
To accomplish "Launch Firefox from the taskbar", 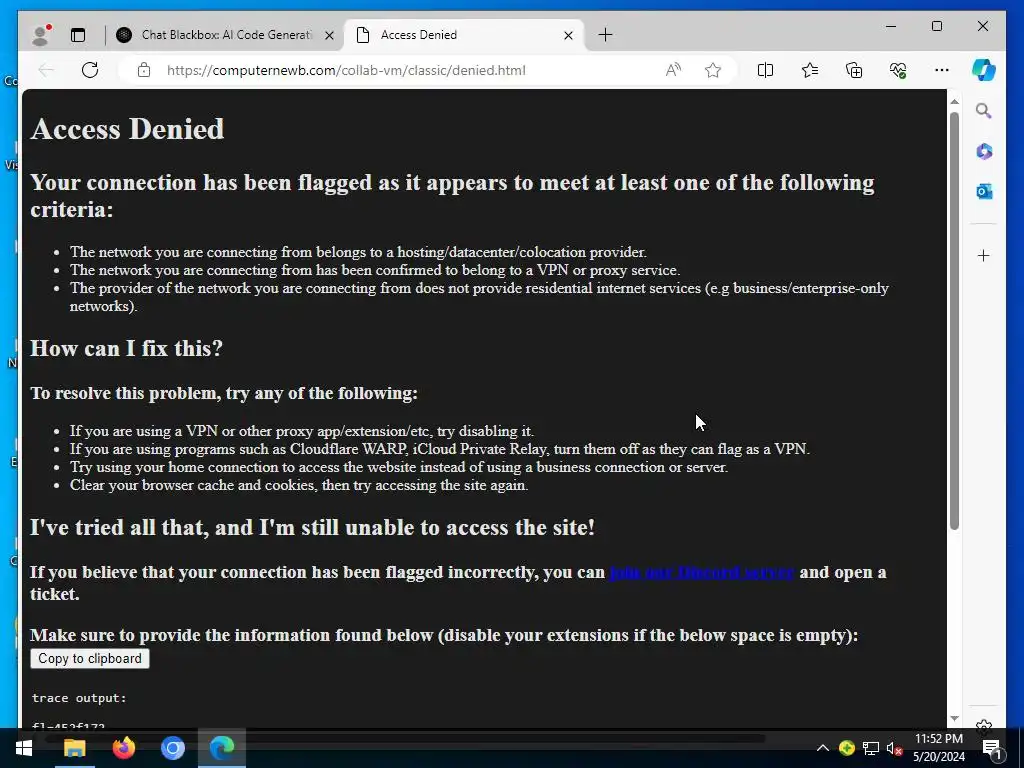I will click(x=123, y=748).
